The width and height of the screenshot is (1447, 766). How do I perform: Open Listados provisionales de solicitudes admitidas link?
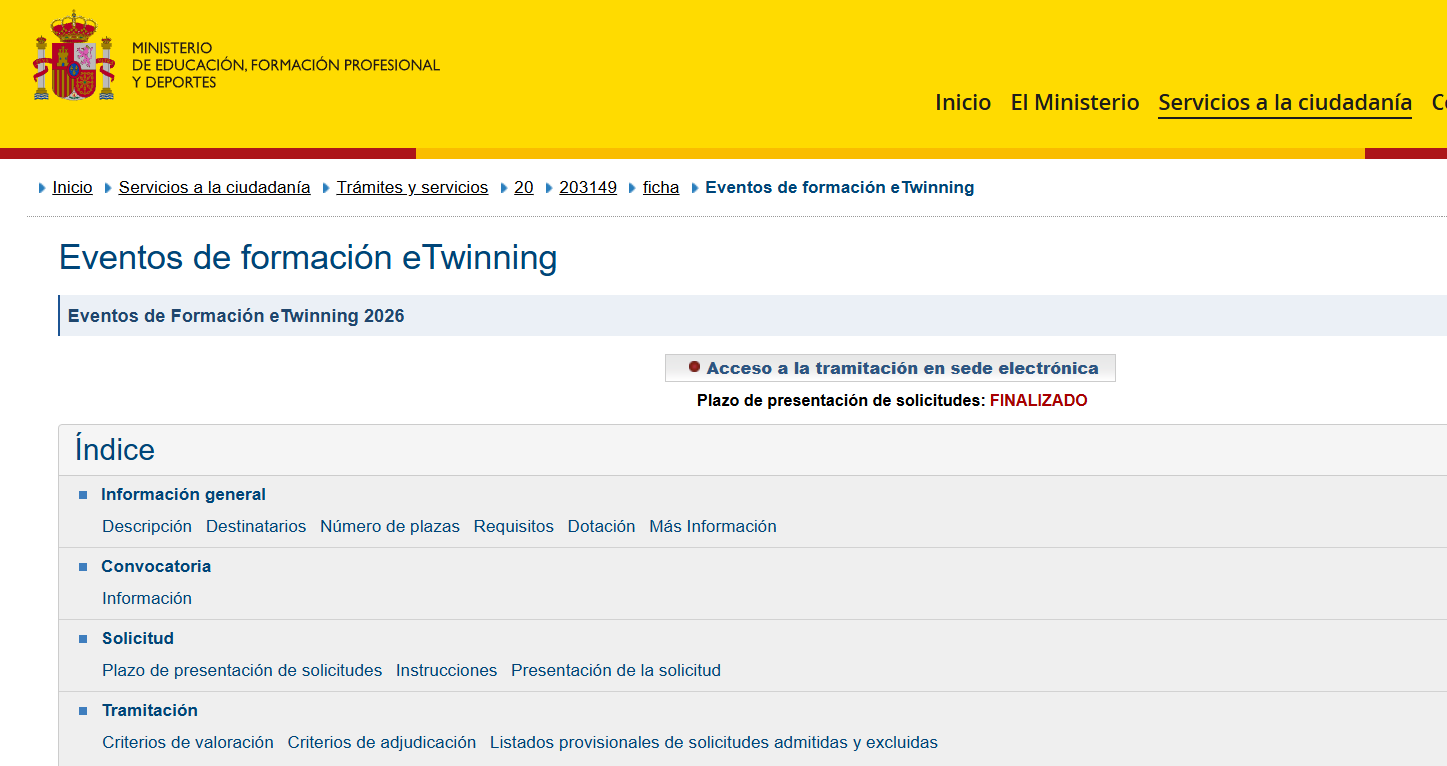[x=713, y=742]
